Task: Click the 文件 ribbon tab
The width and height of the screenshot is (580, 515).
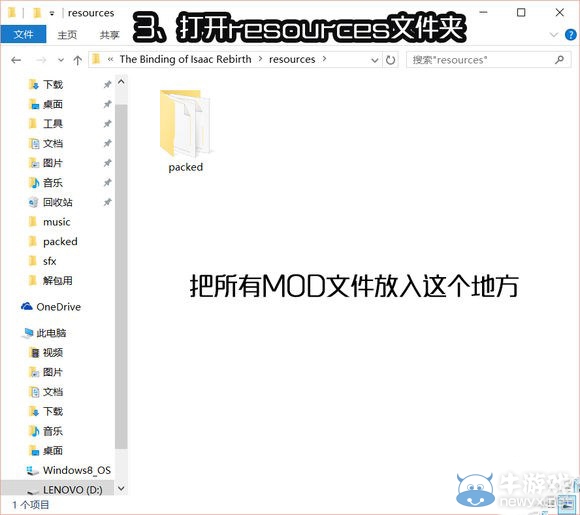Action: click(23, 34)
